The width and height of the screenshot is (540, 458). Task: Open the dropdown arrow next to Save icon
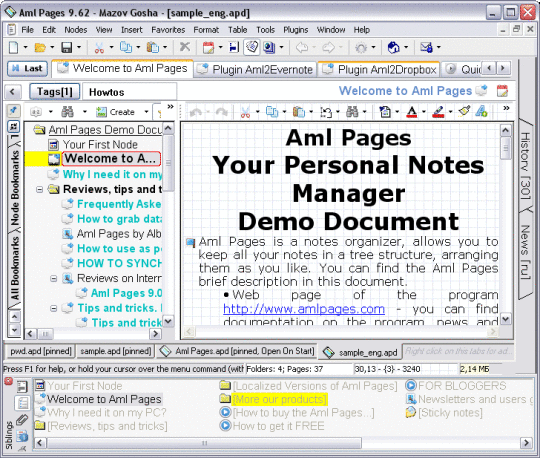[79, 48]
